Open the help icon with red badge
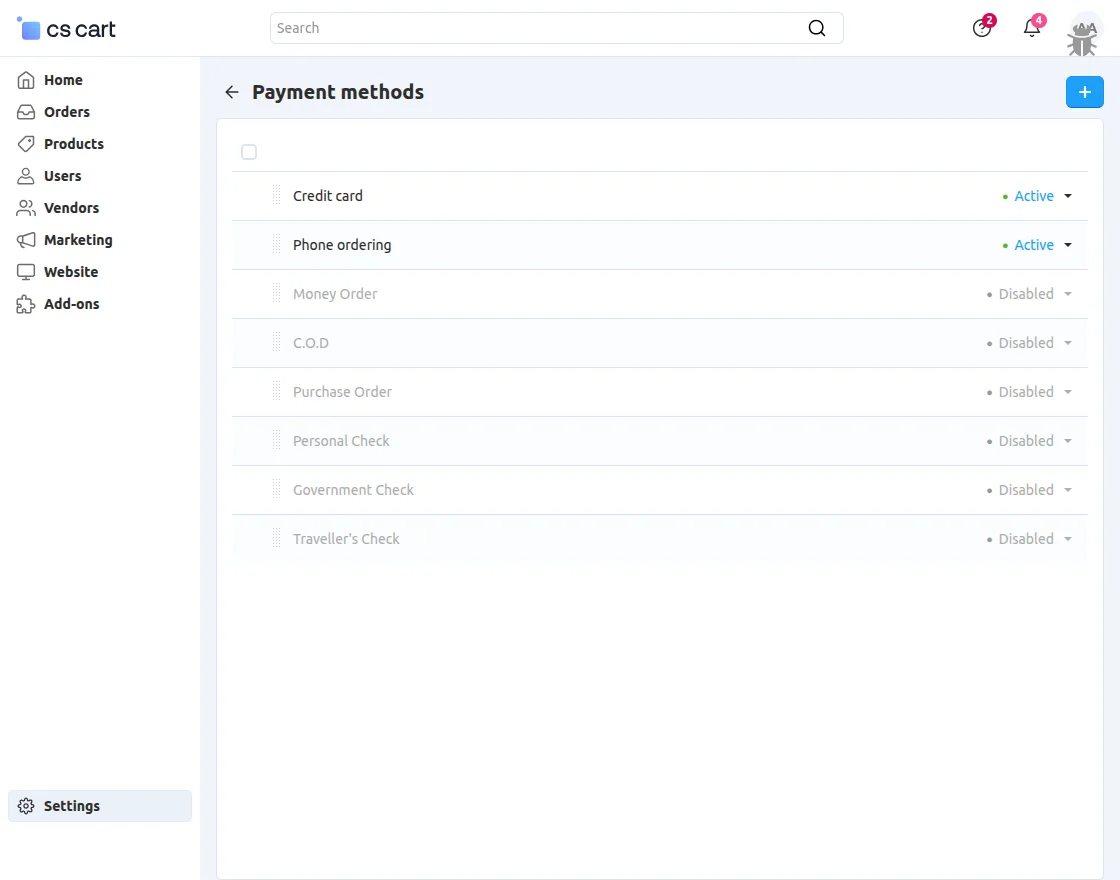This screenshot has width=1120, height=880. [x=982, y=28]
